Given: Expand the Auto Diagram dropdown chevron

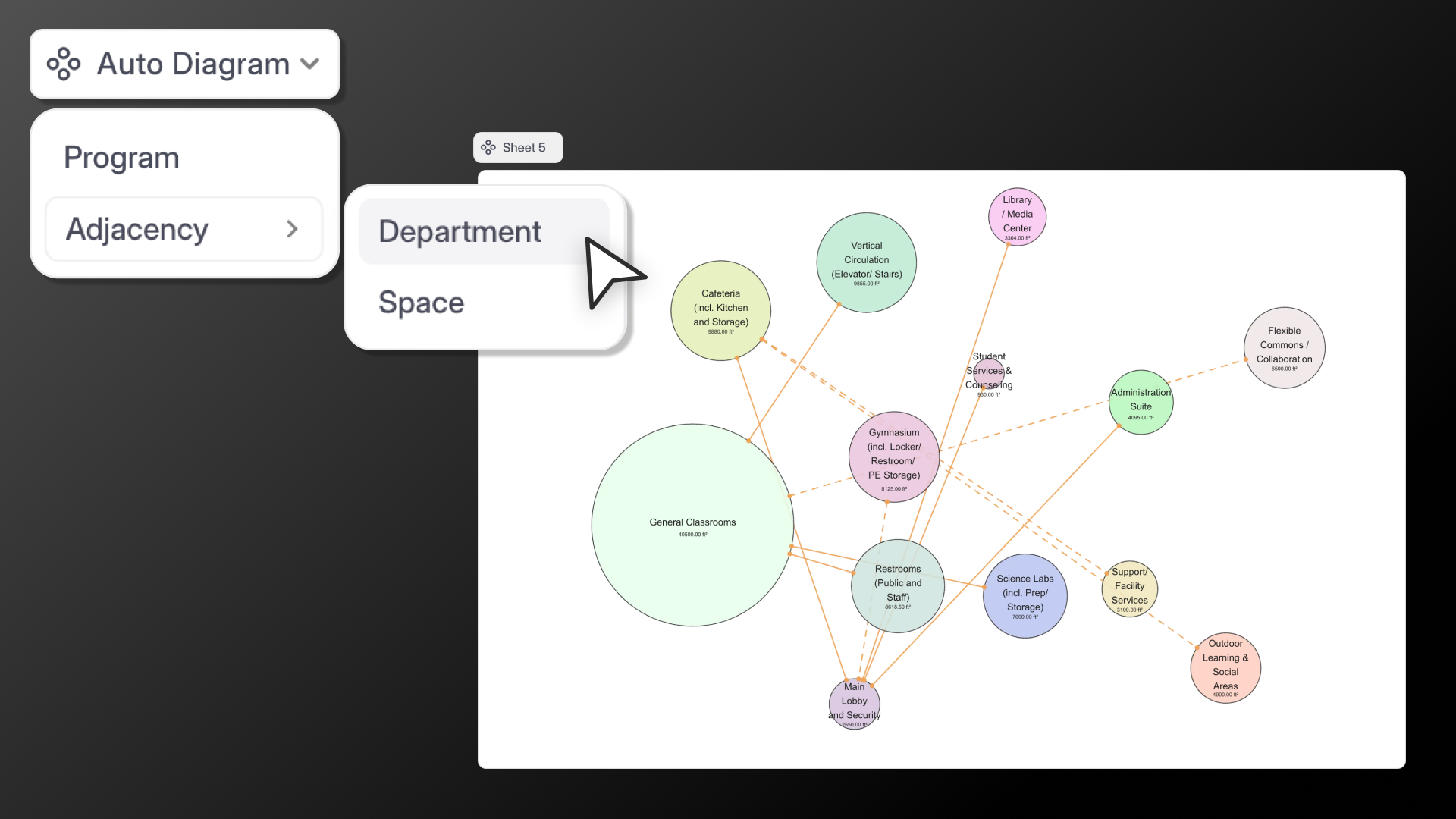Looking at the screenshot, I should coord(309,64).
